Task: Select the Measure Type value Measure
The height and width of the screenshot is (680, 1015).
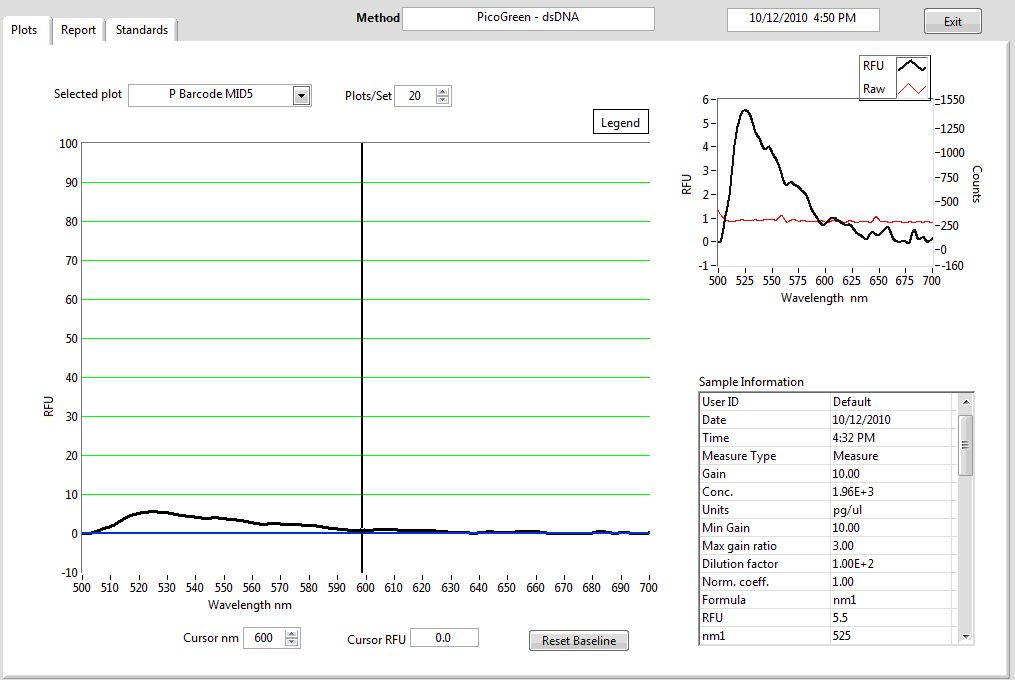Action: tap(855, 456)
